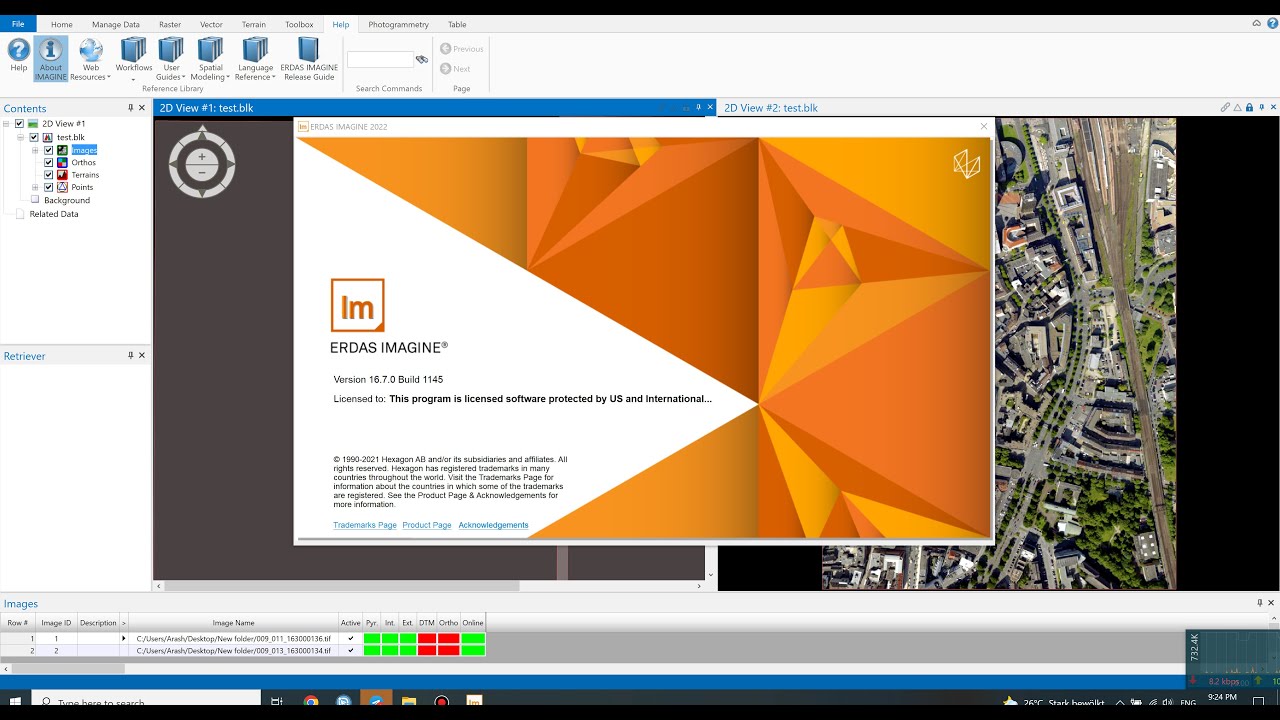Expand the Images tree node
The width and height of the screenshot is (1280, 720).
pyautogui.click(x=35, y=150)
